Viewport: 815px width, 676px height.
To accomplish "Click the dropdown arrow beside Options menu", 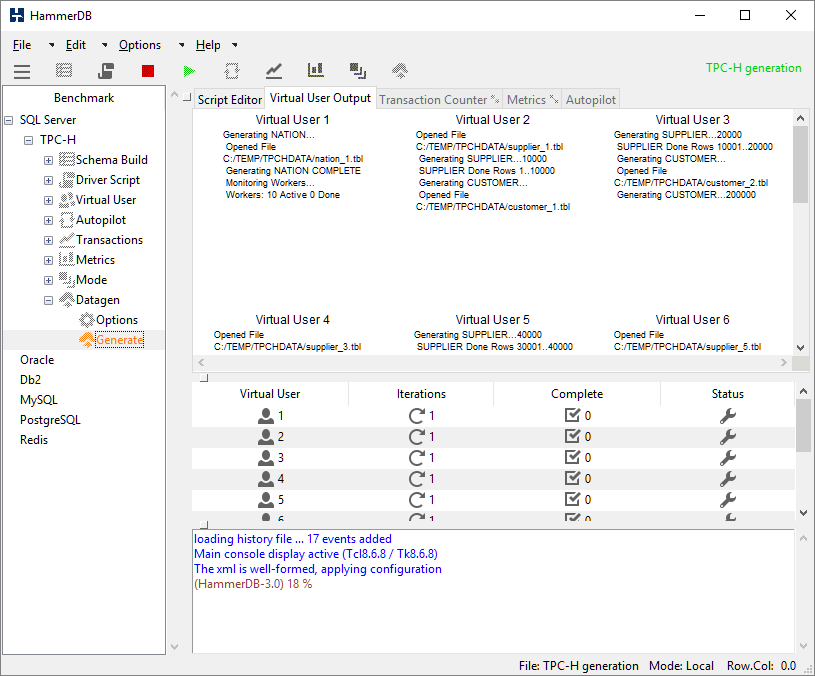I will pyautogui.click(x=181, y=45).
